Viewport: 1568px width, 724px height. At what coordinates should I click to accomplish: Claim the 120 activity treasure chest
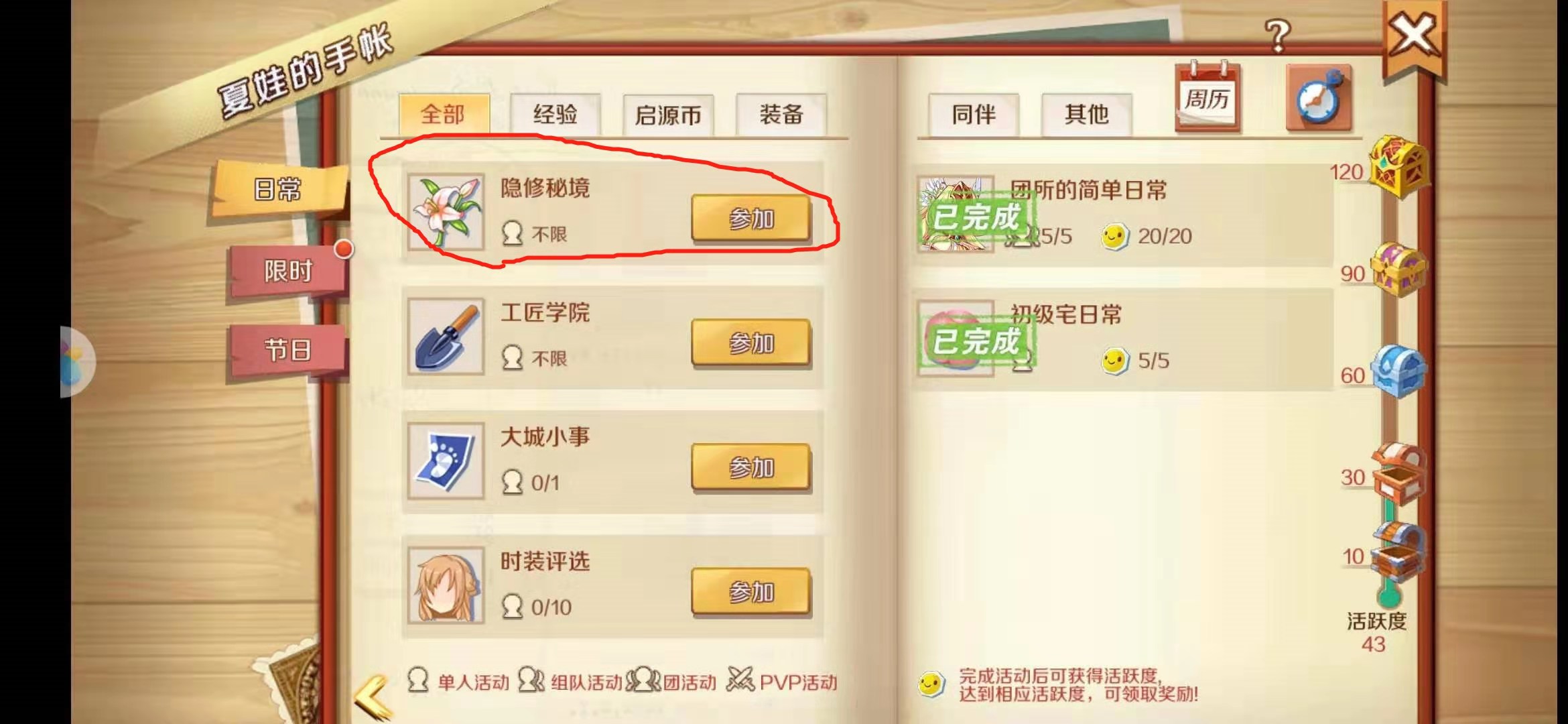[1398, 167]
